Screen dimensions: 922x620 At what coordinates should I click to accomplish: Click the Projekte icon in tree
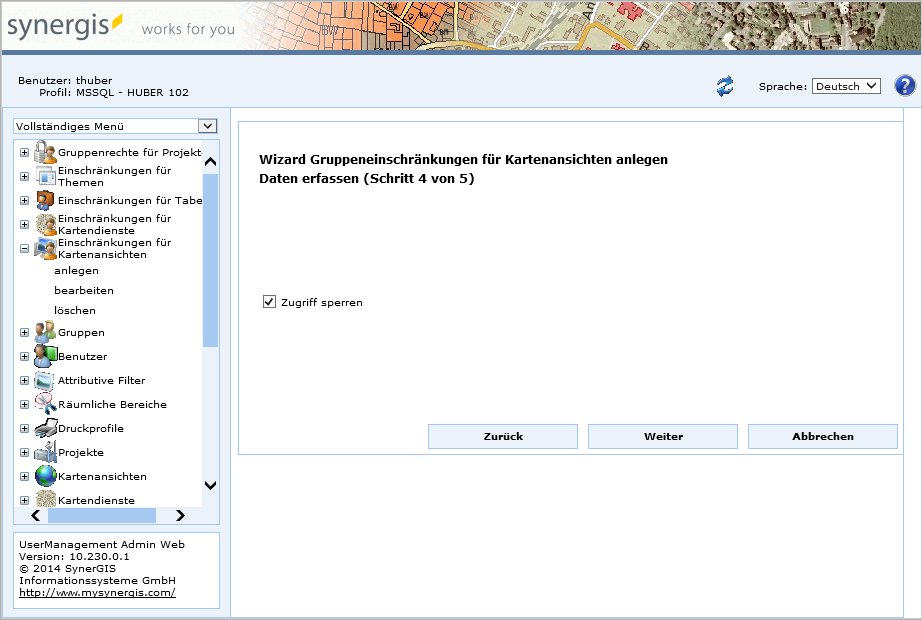point(45,452)
